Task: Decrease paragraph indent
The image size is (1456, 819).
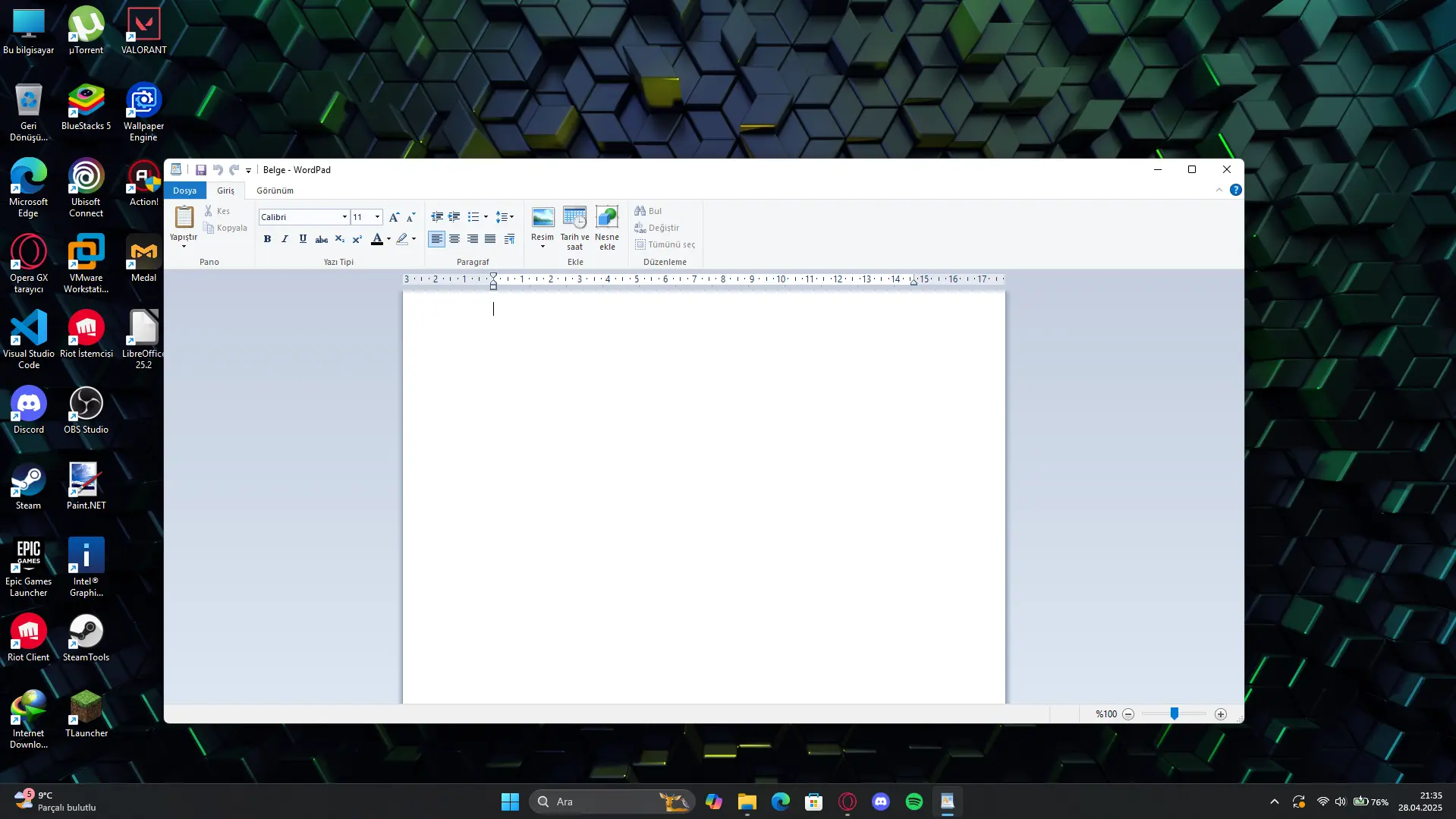Action: (x=437, y=217)
